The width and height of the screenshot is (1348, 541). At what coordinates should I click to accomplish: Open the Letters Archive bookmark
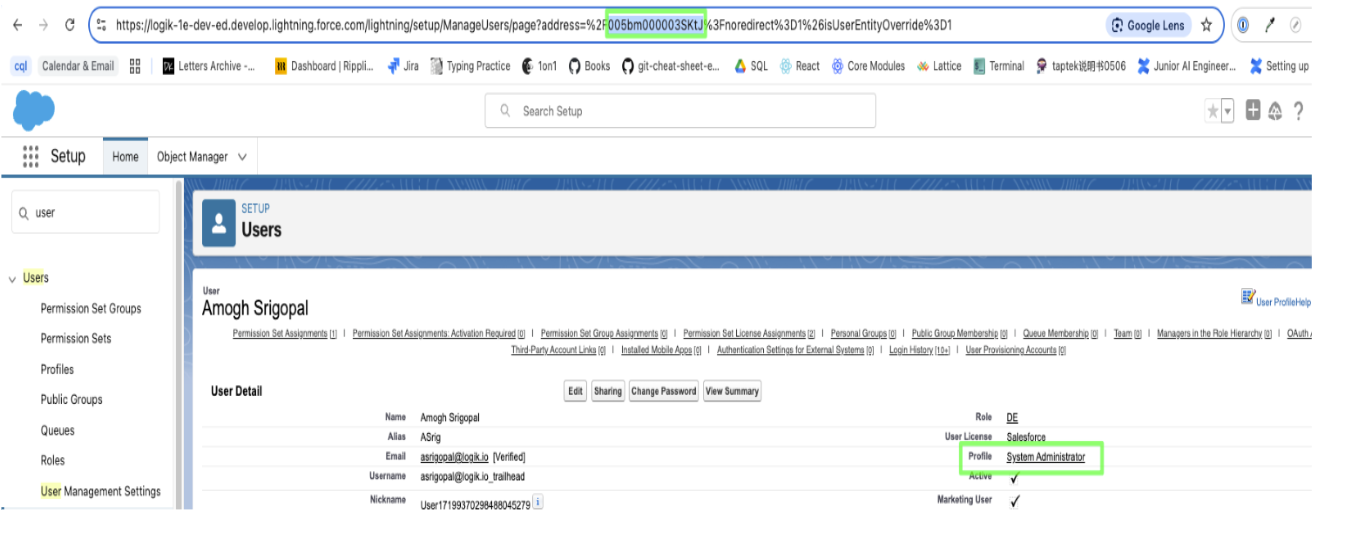coord(209,66)
